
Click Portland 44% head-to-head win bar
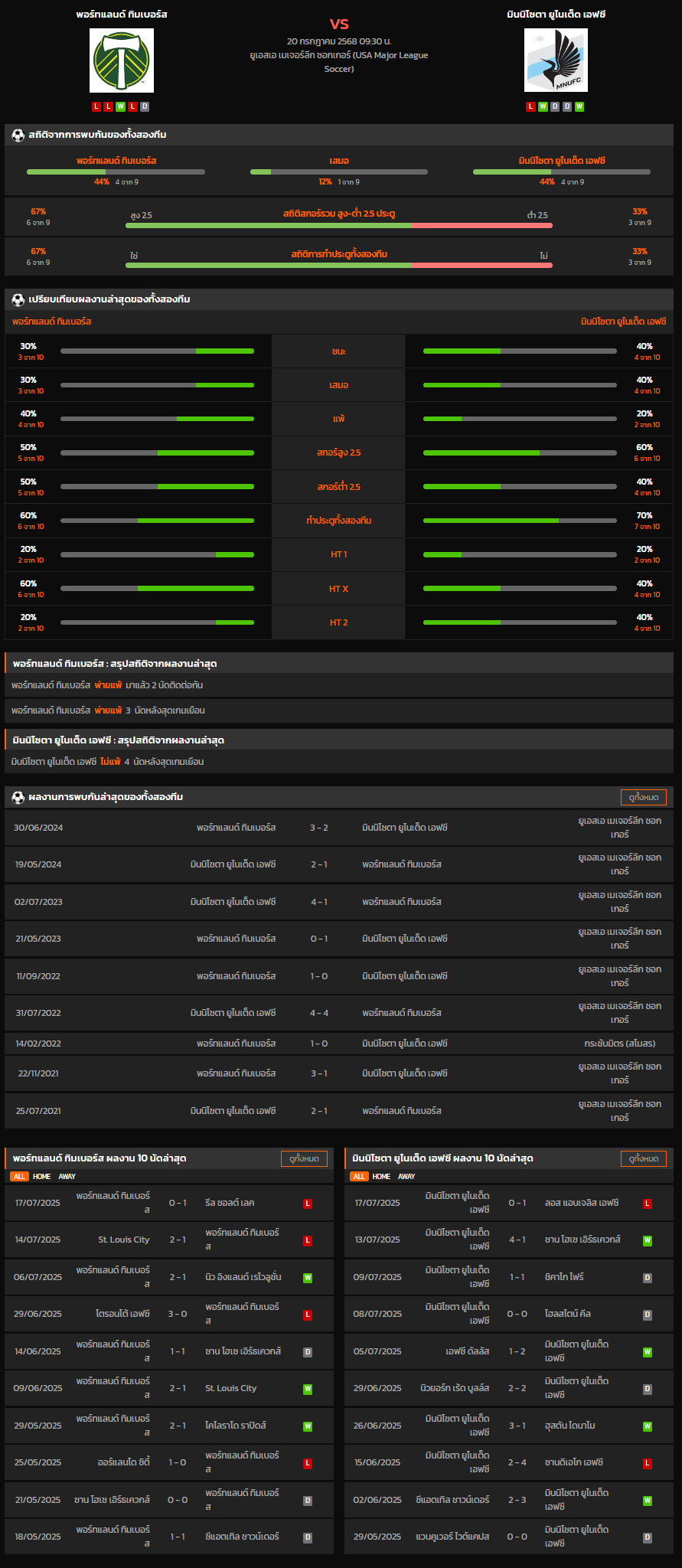pyautogui.click(x=116, y=171)
